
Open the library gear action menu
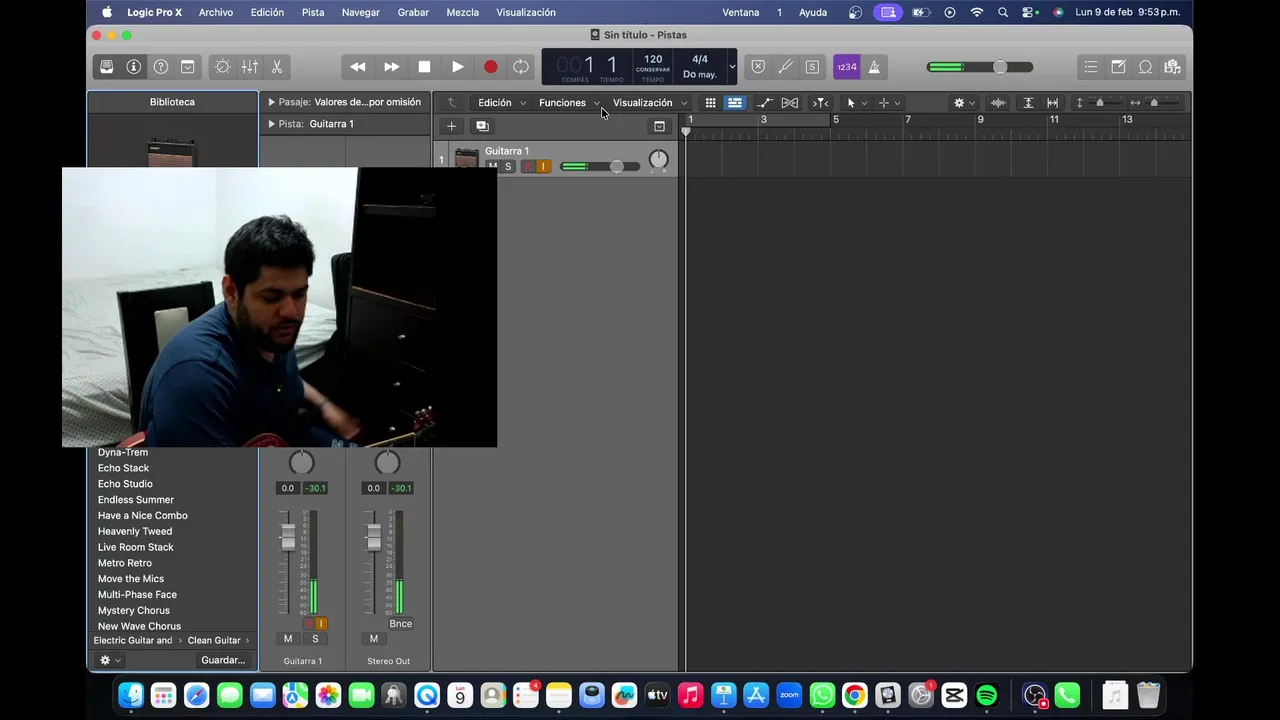click(109, 660)
